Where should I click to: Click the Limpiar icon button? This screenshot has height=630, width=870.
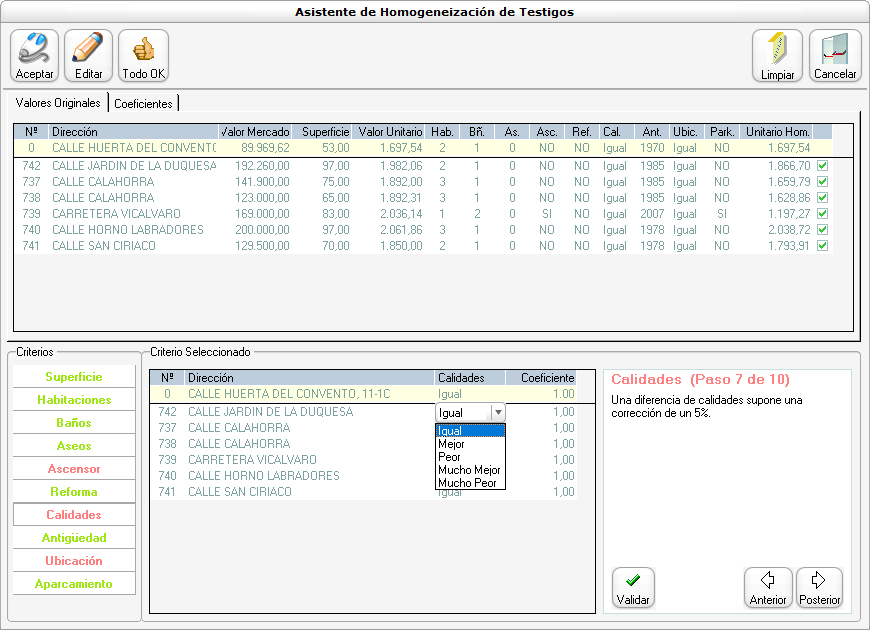[777, 55]
